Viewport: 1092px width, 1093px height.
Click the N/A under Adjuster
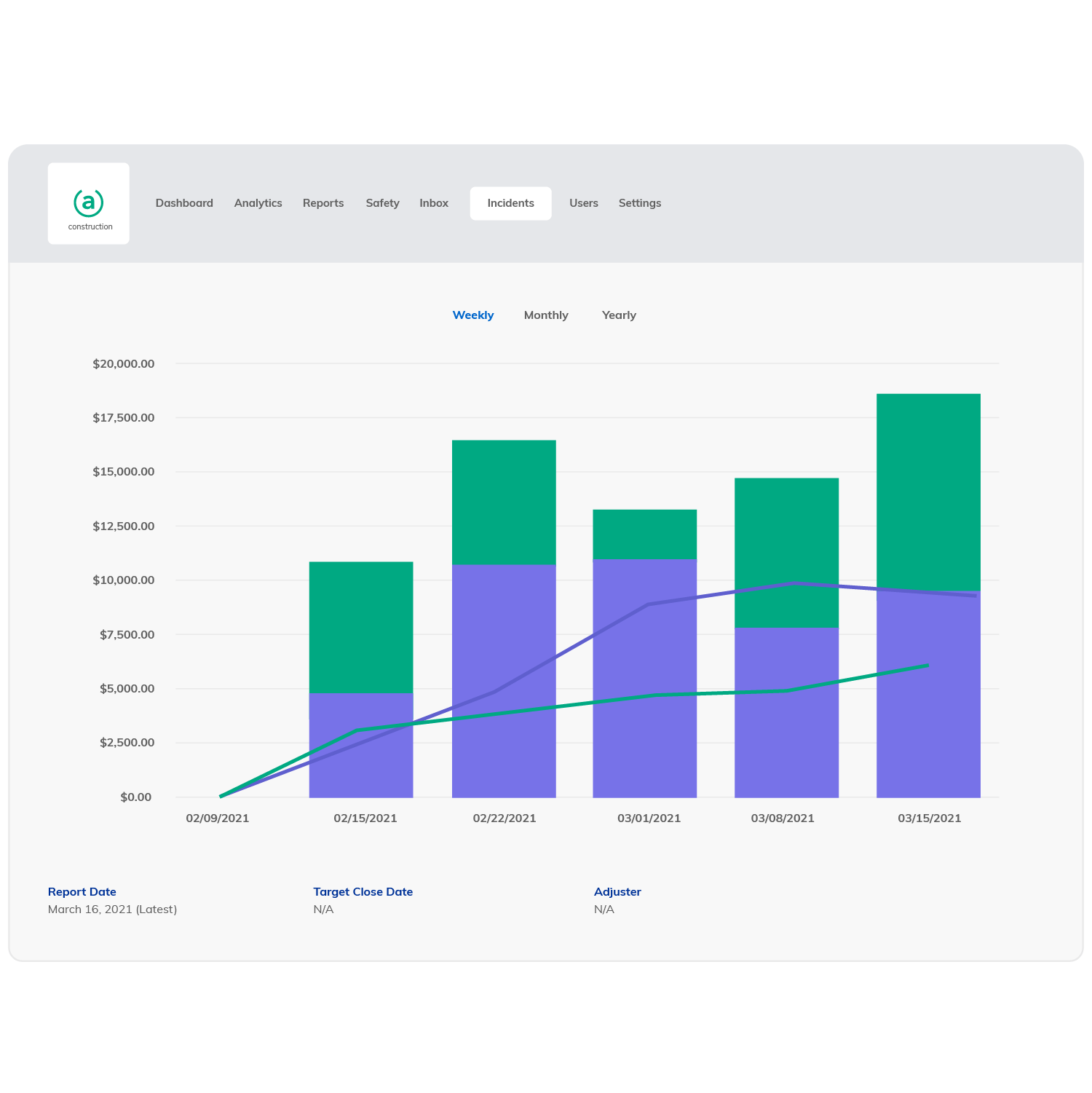click(604, 909)
